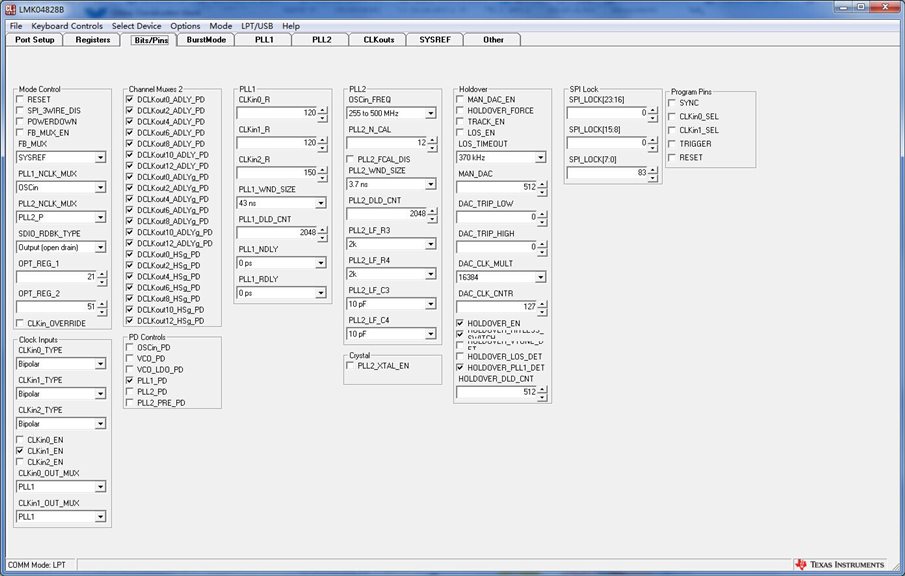Screen dimensions: 905x576
Task: Switch to the Other tab
Action: click(x=493, y=40)
